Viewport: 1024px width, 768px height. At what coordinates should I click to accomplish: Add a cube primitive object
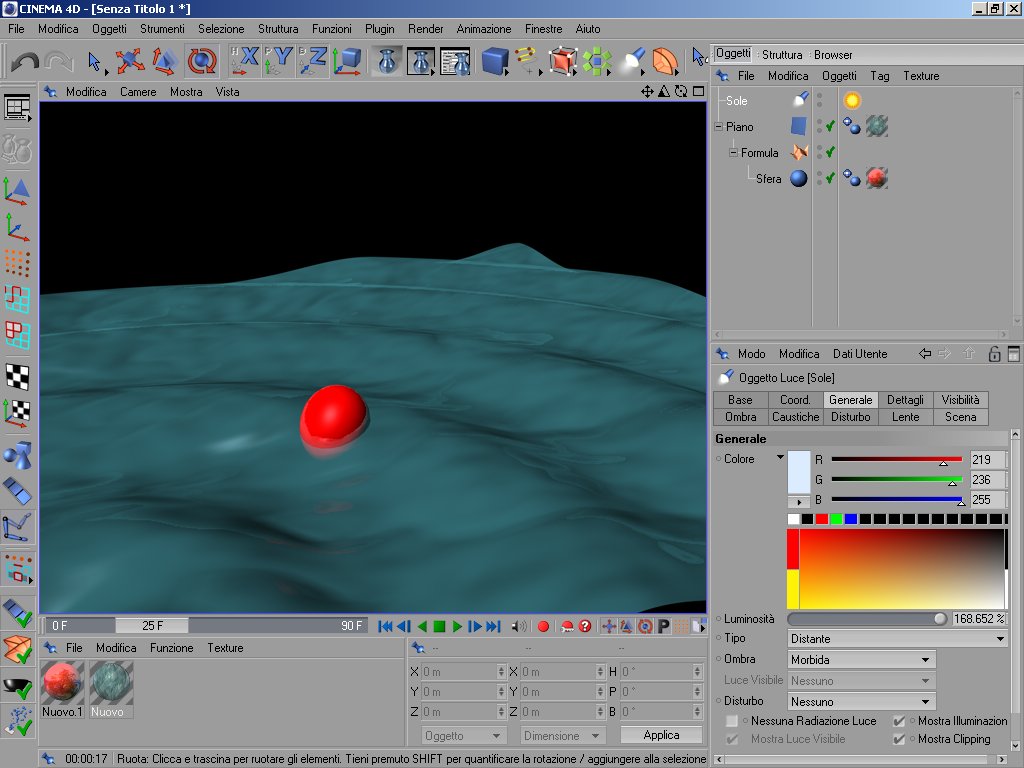tap(495, 61)
